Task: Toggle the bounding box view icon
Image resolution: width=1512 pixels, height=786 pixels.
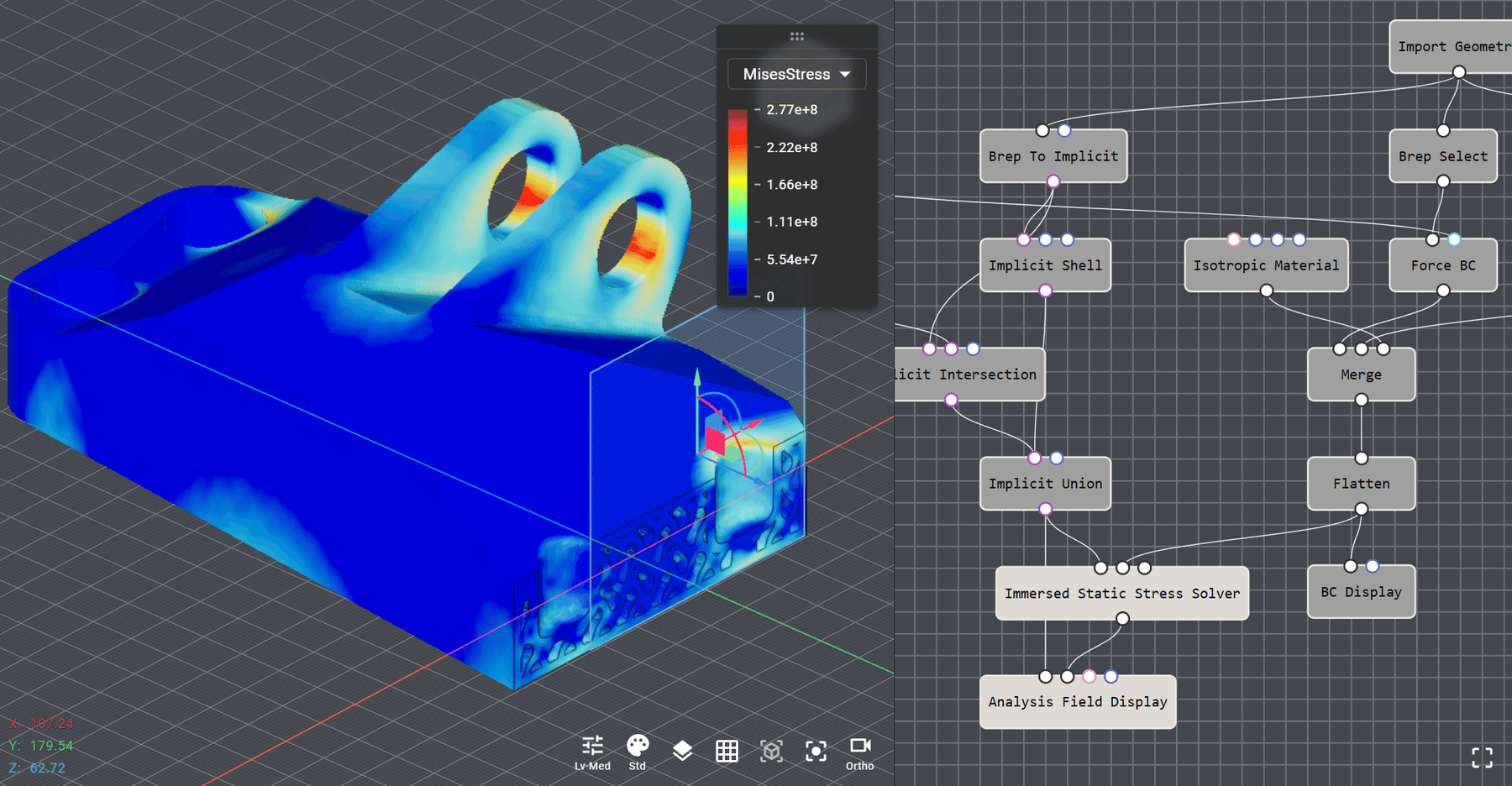Action: [771, 751]
